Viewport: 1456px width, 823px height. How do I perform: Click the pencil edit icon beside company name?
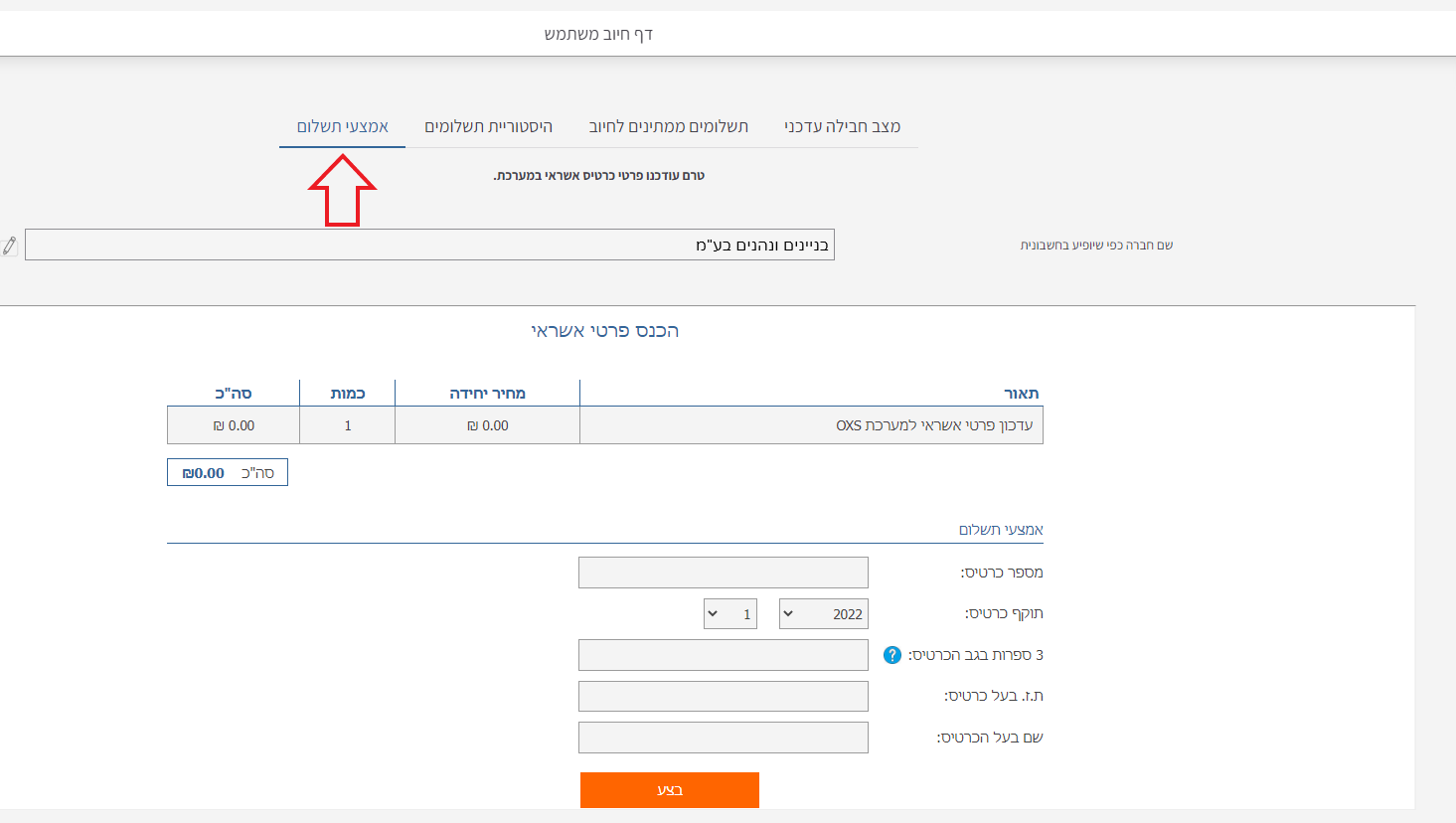click(x=10, y=245)
